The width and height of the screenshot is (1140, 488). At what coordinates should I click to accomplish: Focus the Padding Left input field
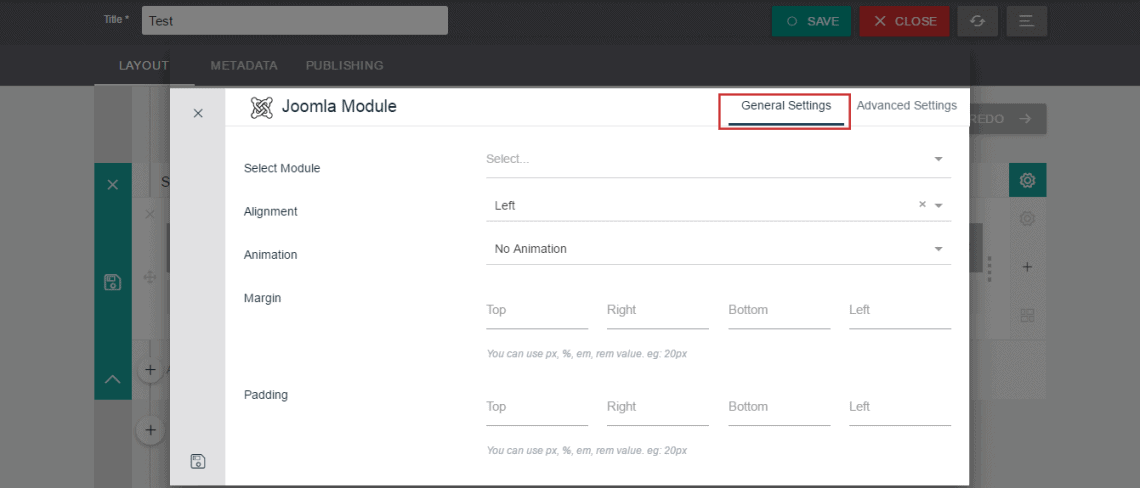[x=899, y=408]
